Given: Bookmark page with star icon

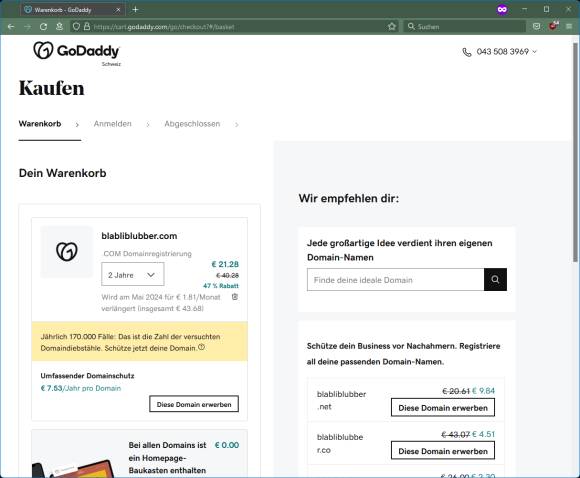Looking at the screenshot, I should click(x=392, y=27).
